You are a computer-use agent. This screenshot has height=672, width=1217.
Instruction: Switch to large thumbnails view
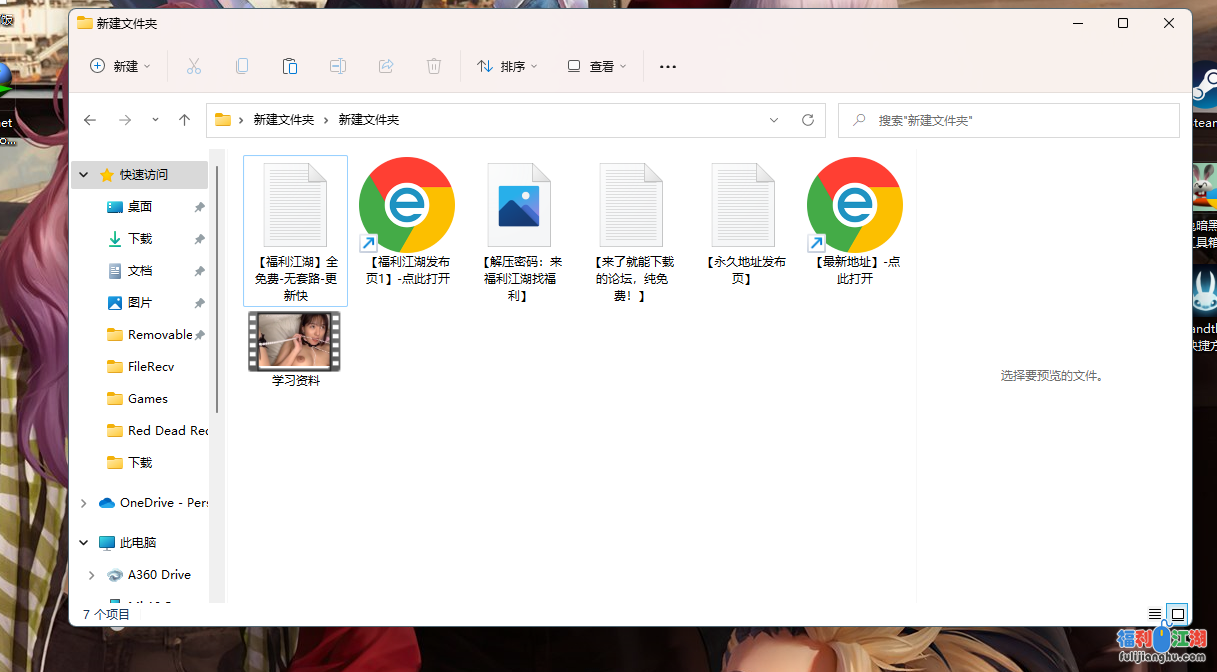[1178, 614]
